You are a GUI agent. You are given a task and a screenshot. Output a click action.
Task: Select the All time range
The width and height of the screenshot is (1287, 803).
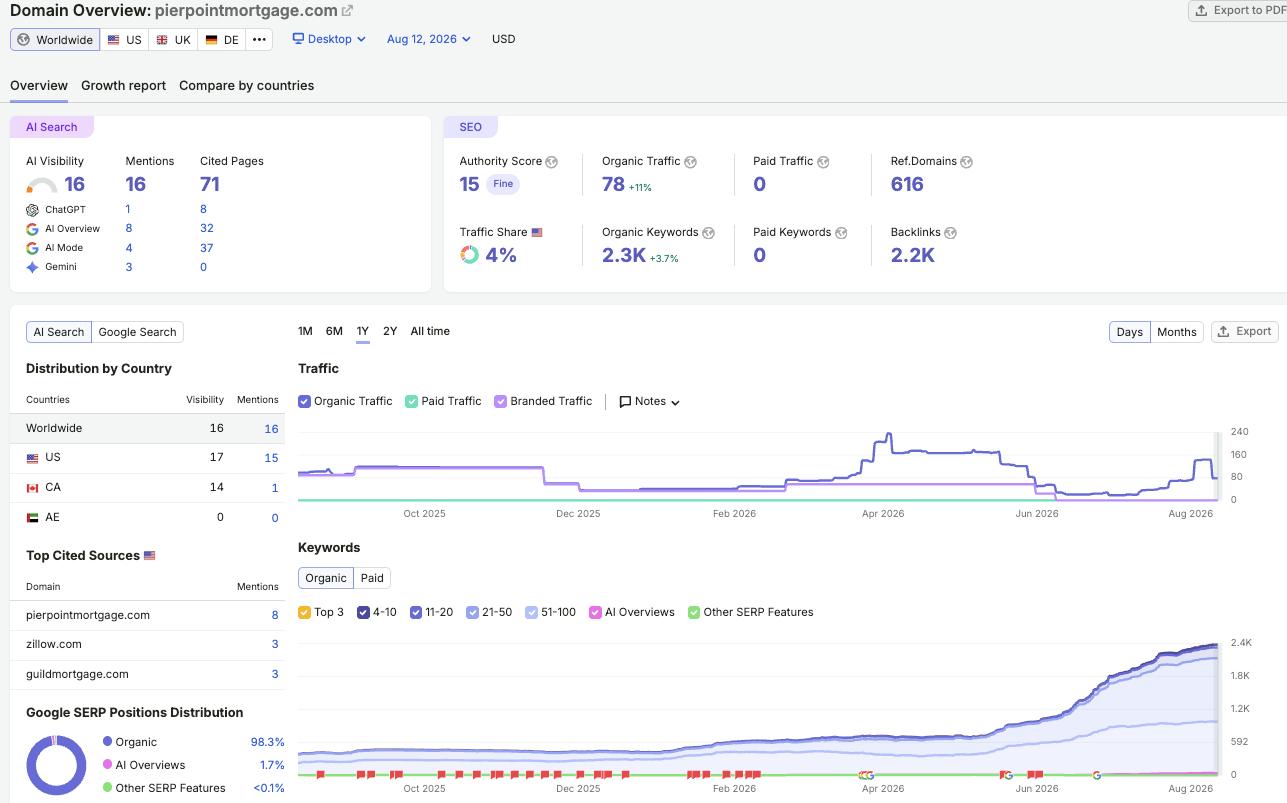click(430, 332)
